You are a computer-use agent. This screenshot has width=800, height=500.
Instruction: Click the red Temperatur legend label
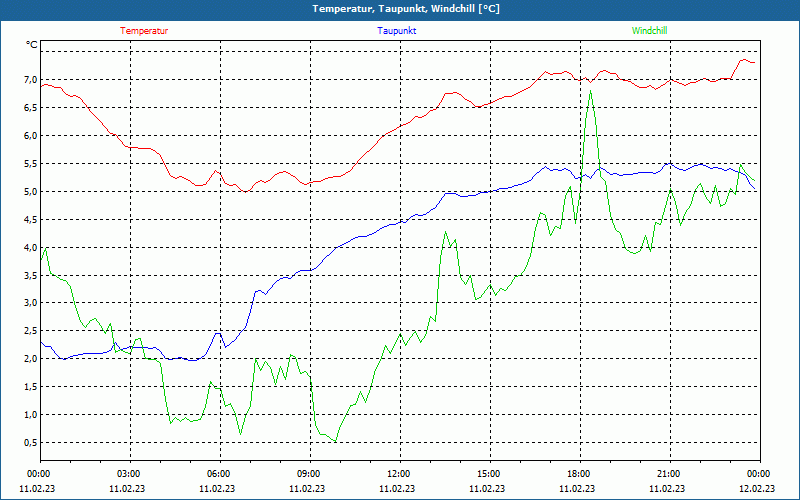click(x=144, y=31)
